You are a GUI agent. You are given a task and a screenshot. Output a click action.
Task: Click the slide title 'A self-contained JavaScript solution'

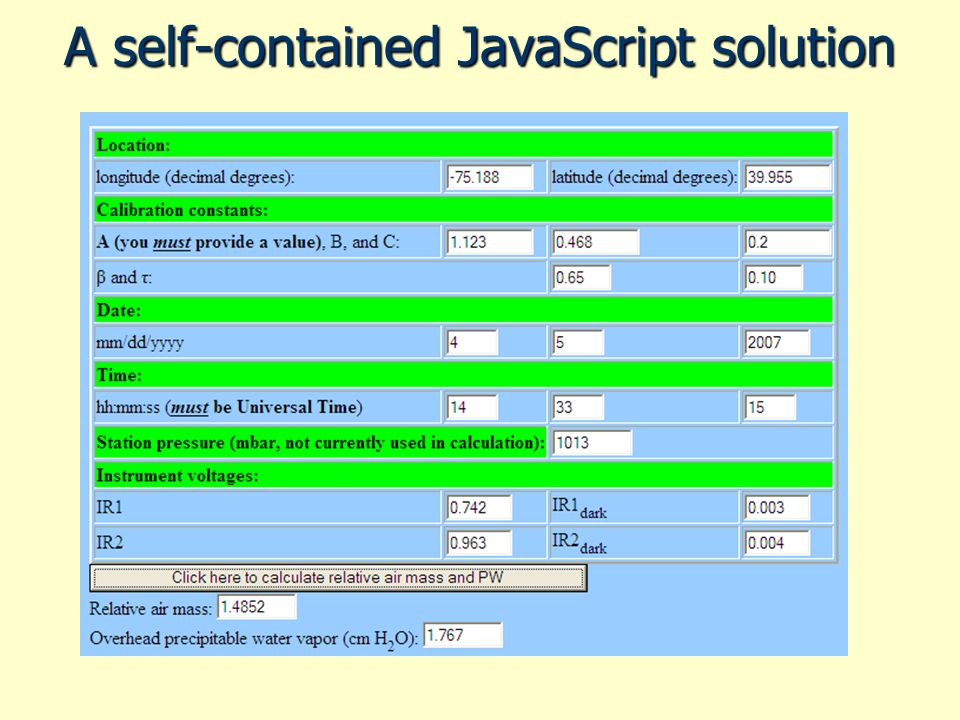click(480, 47)
